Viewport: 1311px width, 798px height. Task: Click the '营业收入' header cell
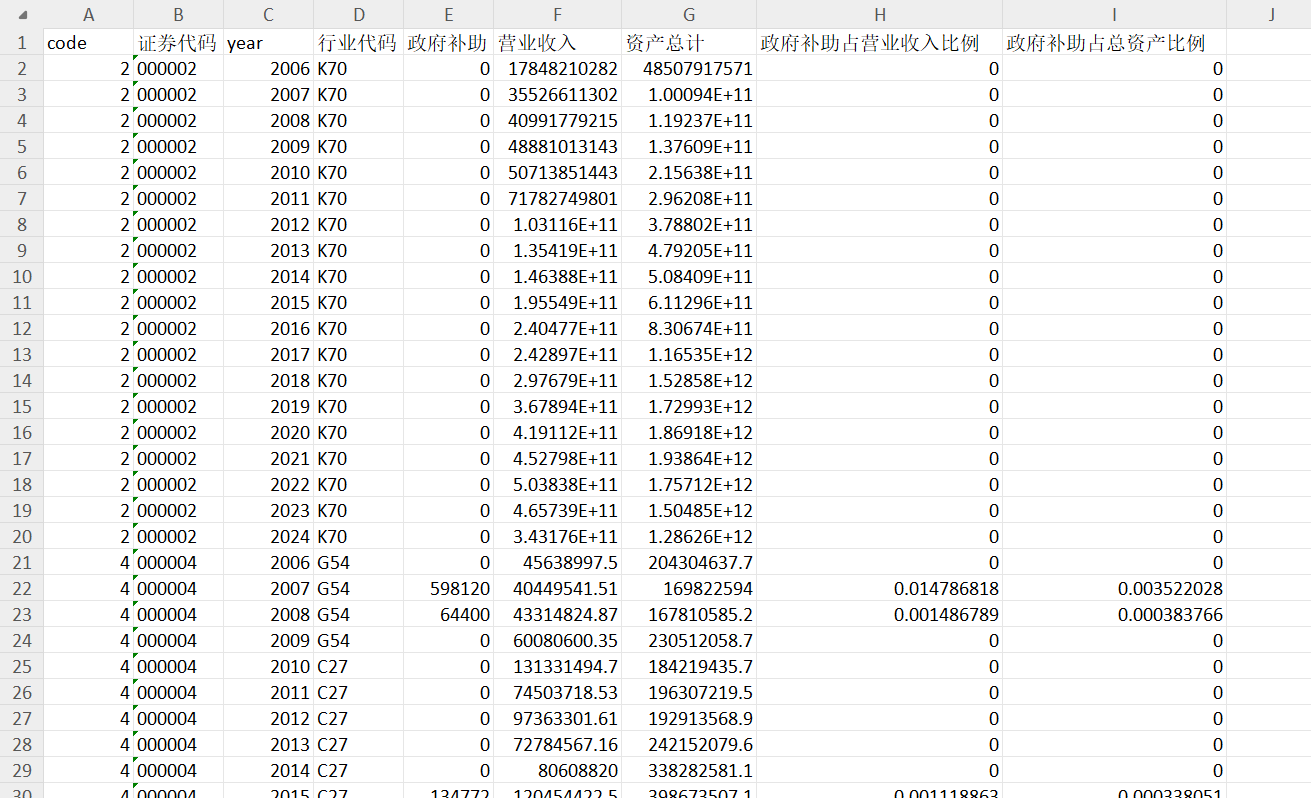(558, 43)
